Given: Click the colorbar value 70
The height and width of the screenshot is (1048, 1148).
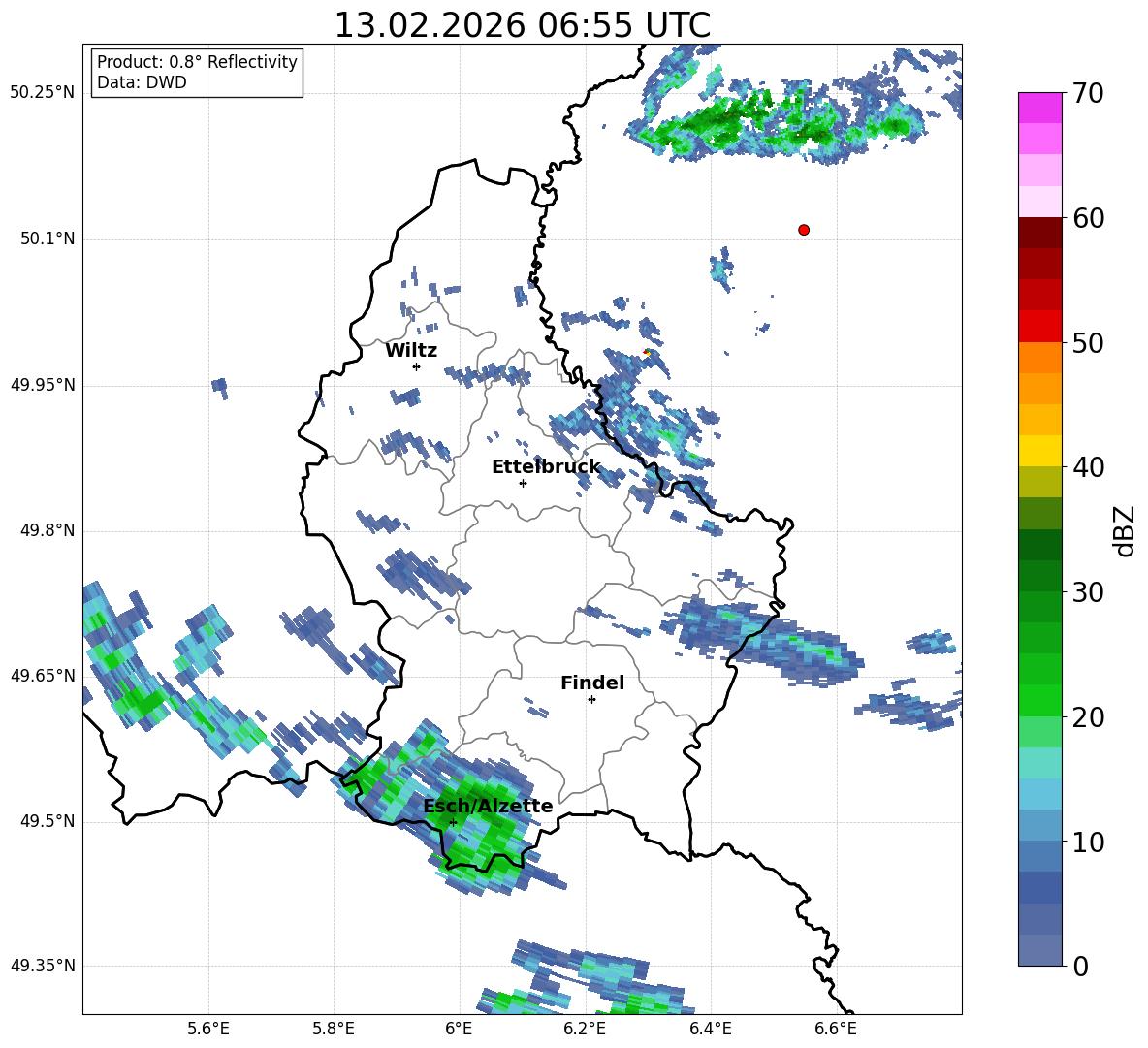Looking at the screenshot, I should click(x=1088, y=94).
